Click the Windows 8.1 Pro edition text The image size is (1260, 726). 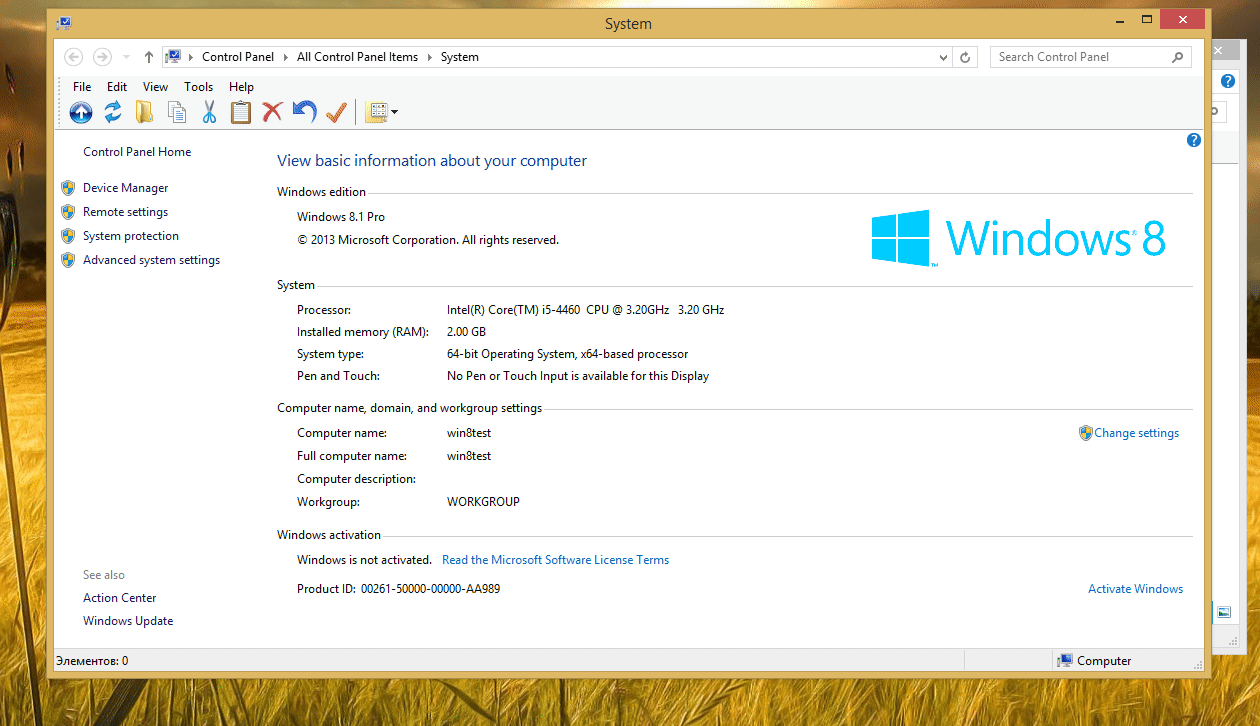[x=341, y=217]
